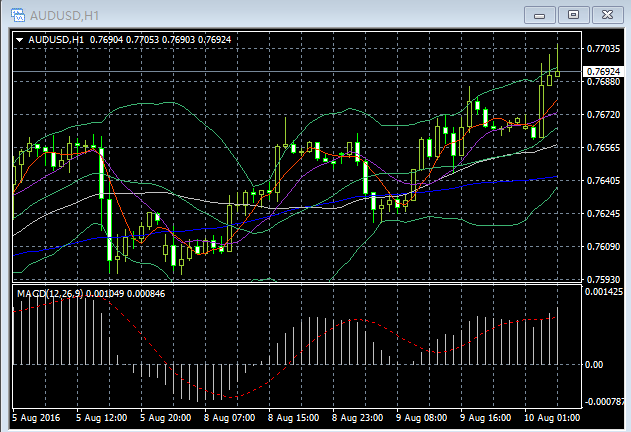Click price scale value 0.76405
The height and width of the screenshot is (432, 631).
click(603, 181)
